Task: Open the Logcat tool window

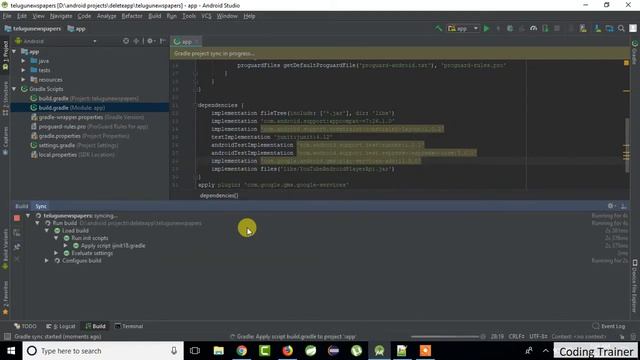Action: point(61,326)
